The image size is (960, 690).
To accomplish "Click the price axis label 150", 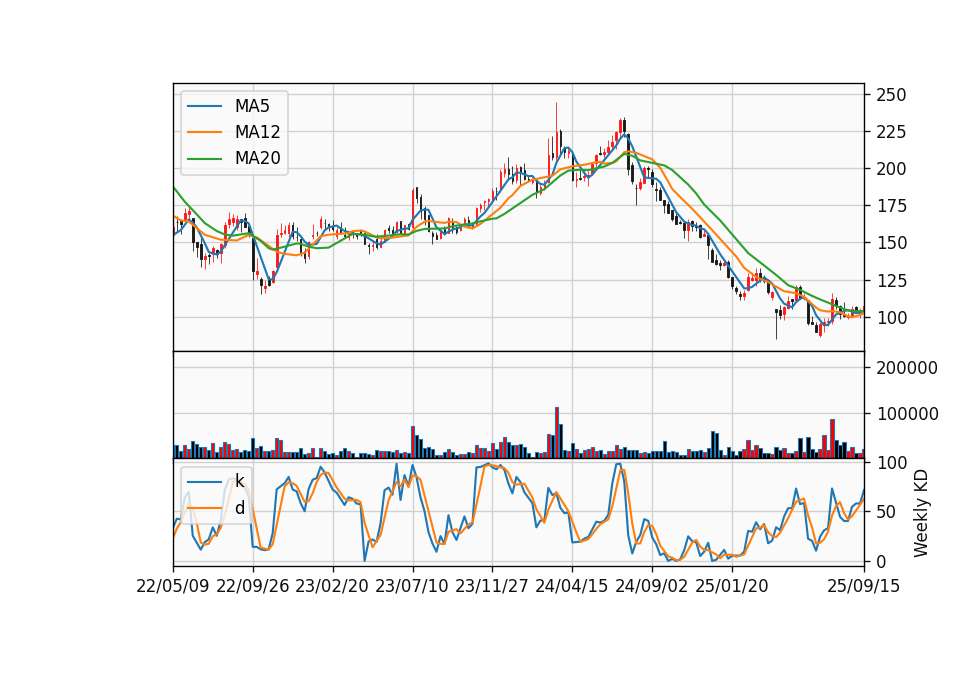I will 891,243.
